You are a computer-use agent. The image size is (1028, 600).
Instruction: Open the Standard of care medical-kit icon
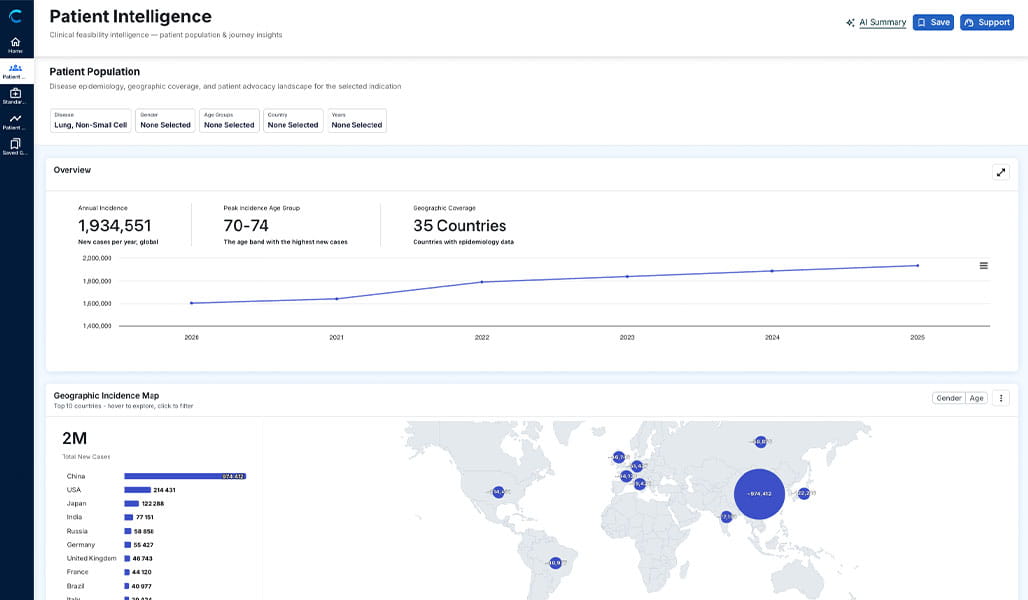tap(15, 96)
